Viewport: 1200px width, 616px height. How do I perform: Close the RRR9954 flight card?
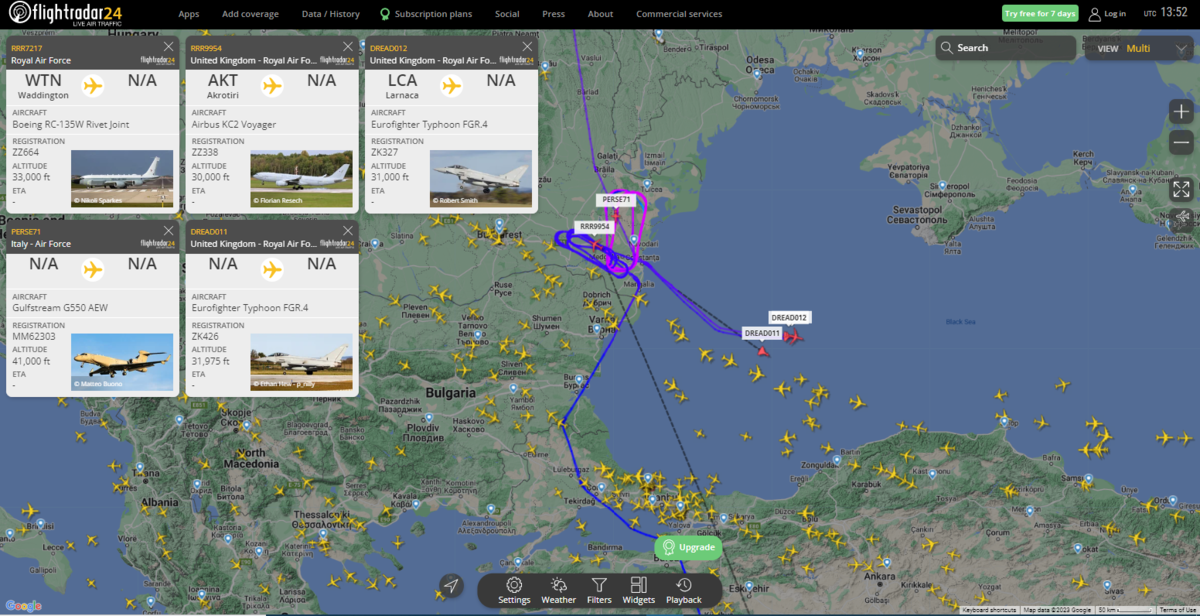coord(348,47)
